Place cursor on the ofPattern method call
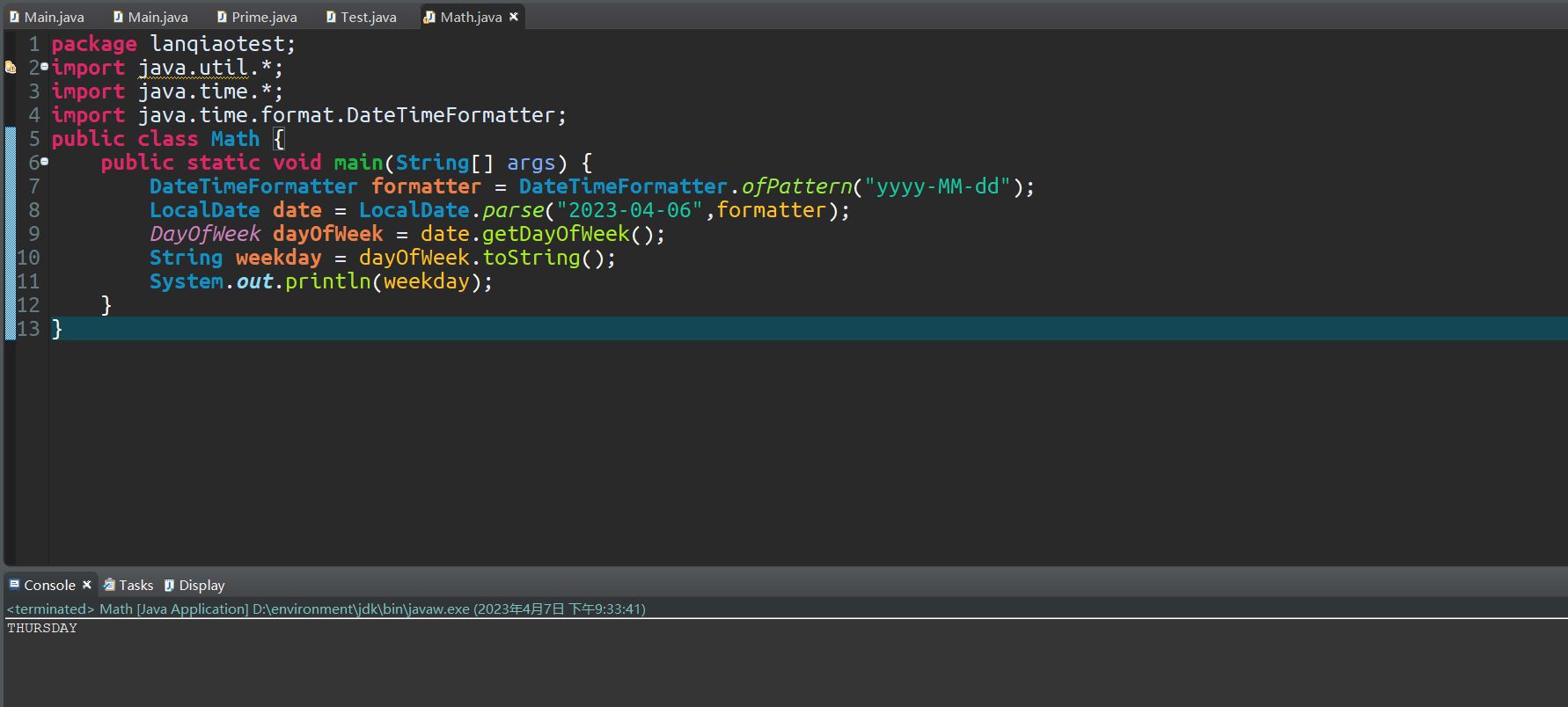The width and height of the screenshot is (1568, 707). coord(796,186)
